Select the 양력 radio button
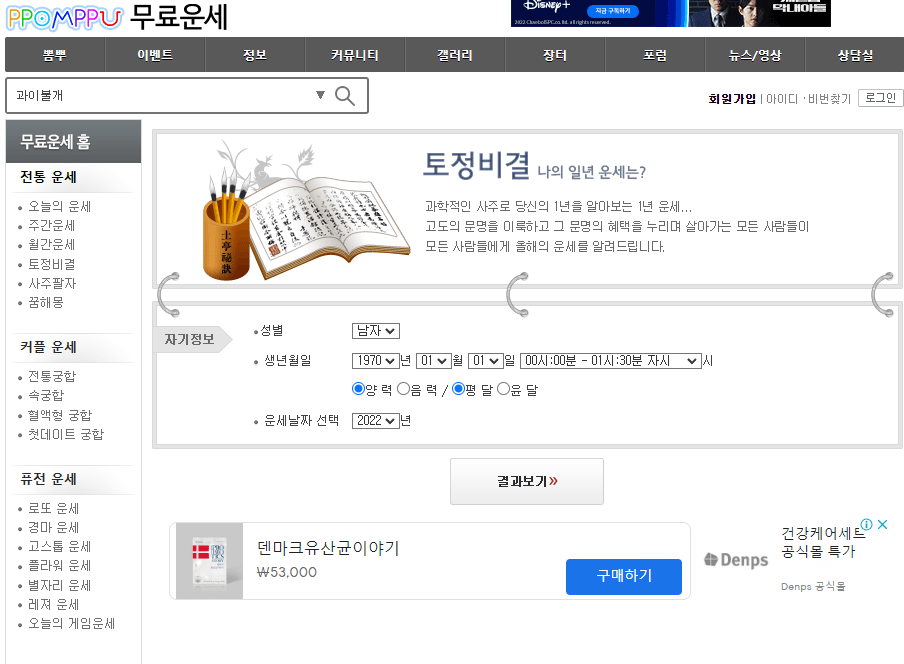Screen dimensions: 904x664 click(357, 390)
